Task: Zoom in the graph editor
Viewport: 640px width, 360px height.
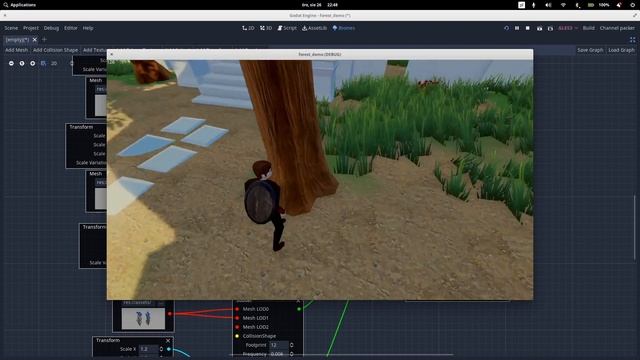Action: click(x=33, y=63)
